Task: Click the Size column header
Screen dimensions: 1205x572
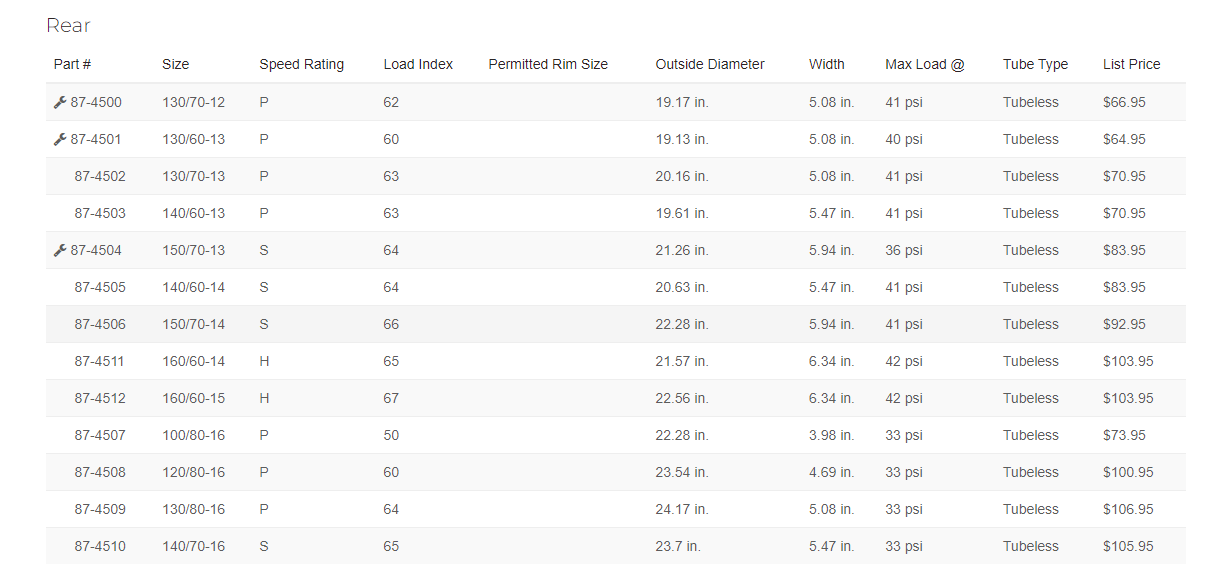Action: point(175,65)
